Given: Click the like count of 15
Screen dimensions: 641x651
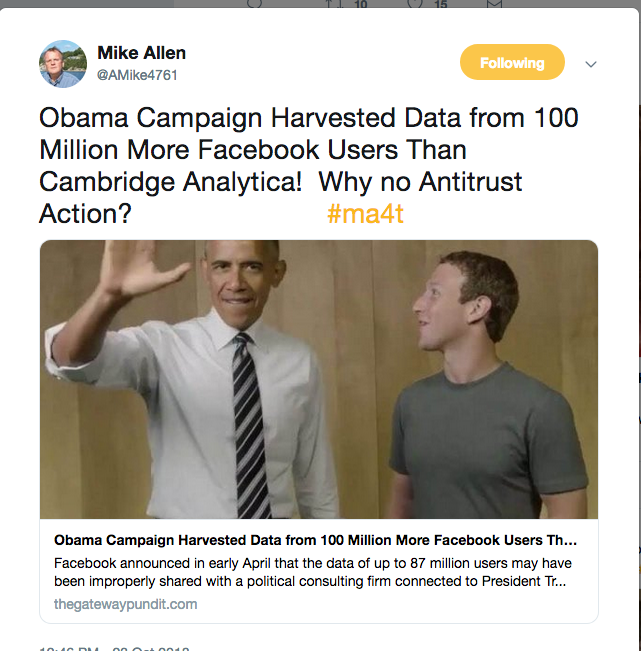Looking at the screenshot, I should (x=440, y=5).
